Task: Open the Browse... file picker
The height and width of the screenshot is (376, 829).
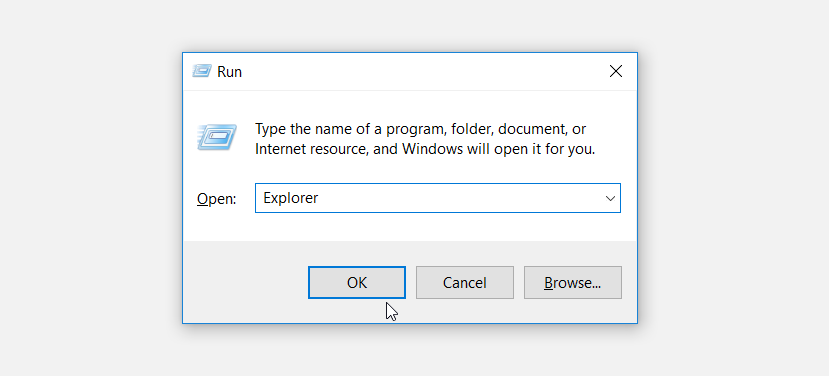Action: 573,282
